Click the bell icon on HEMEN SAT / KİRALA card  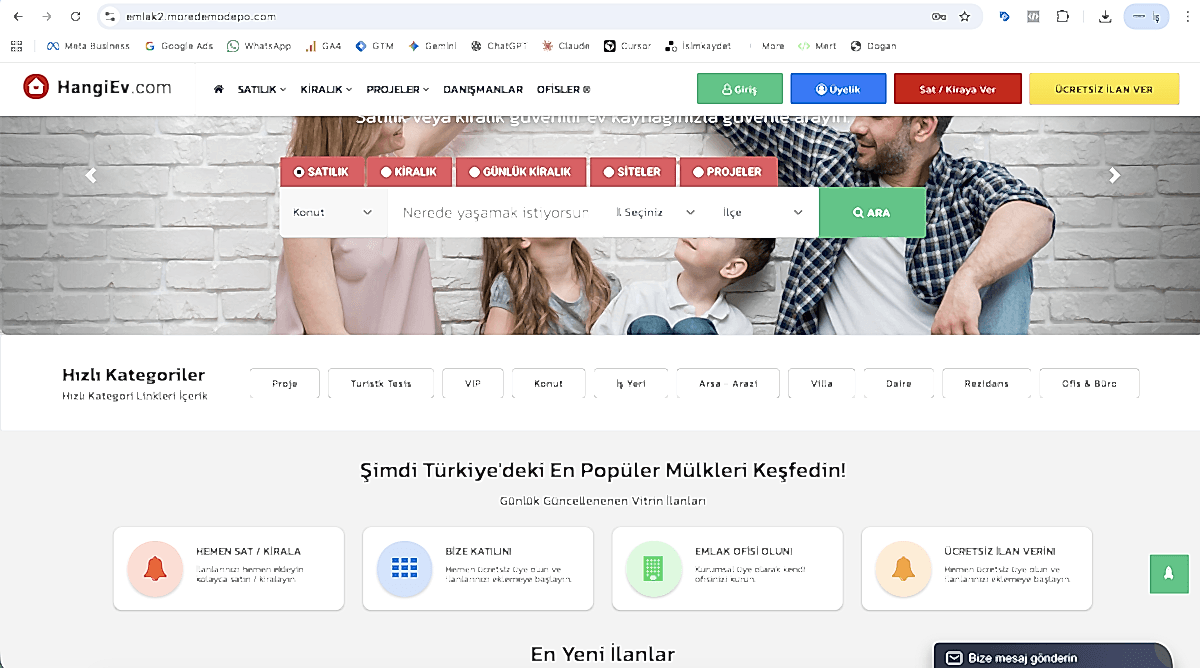(x=154, y=567)
